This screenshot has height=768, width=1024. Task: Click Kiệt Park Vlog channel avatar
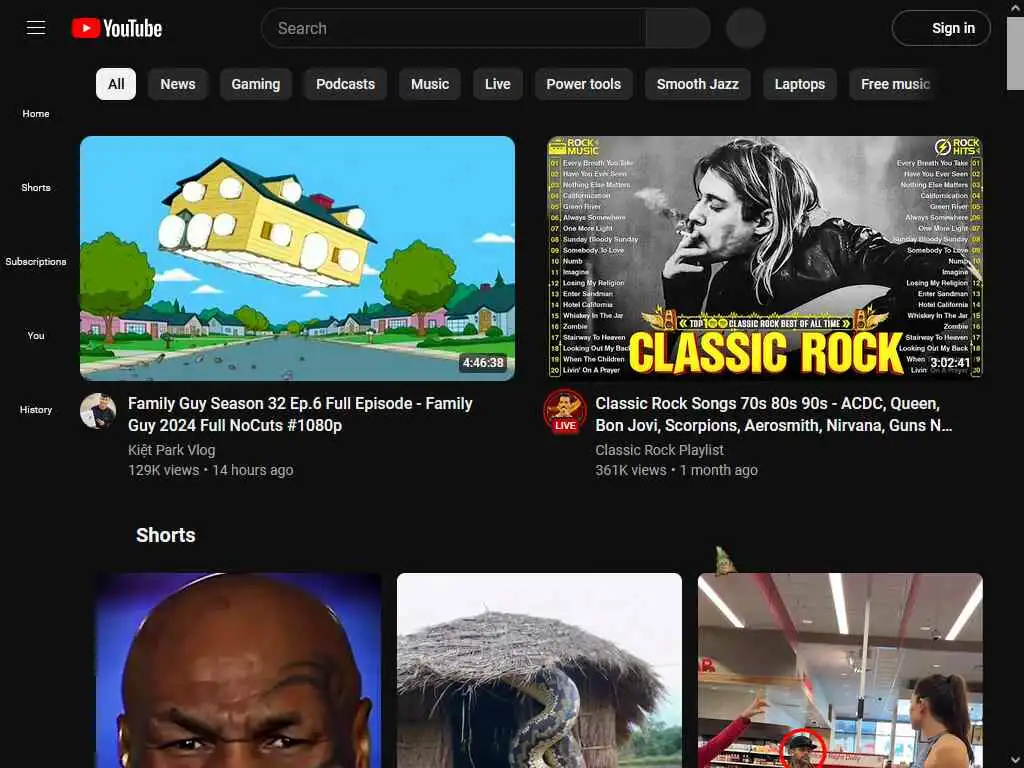pos(98,411)
